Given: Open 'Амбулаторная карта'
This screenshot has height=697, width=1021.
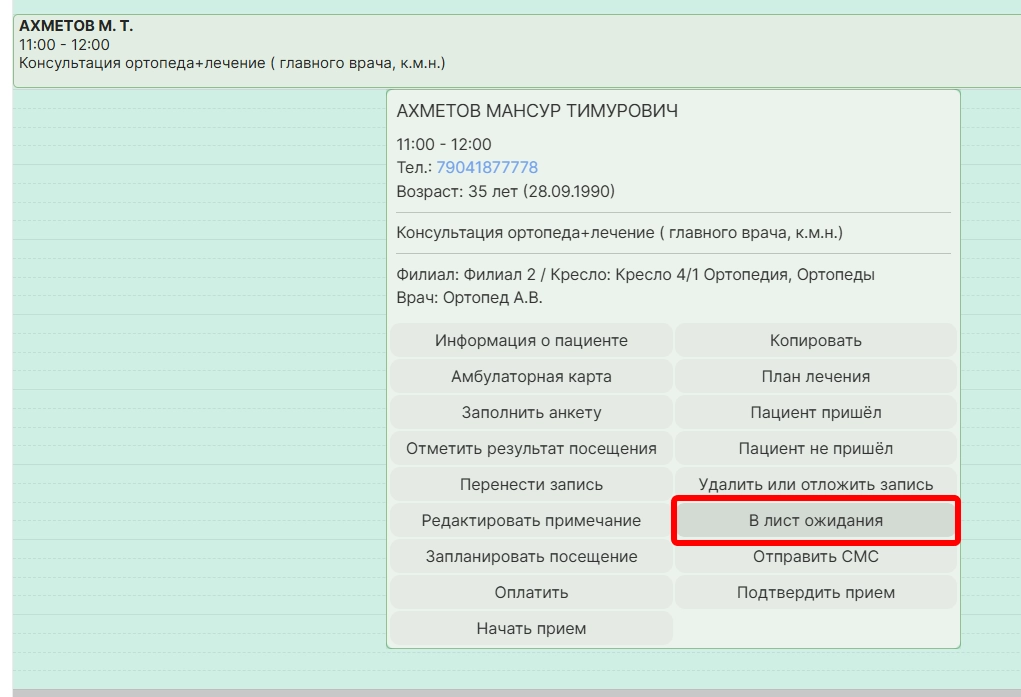Looking at the screenshot, I should (x=531, y=377).
